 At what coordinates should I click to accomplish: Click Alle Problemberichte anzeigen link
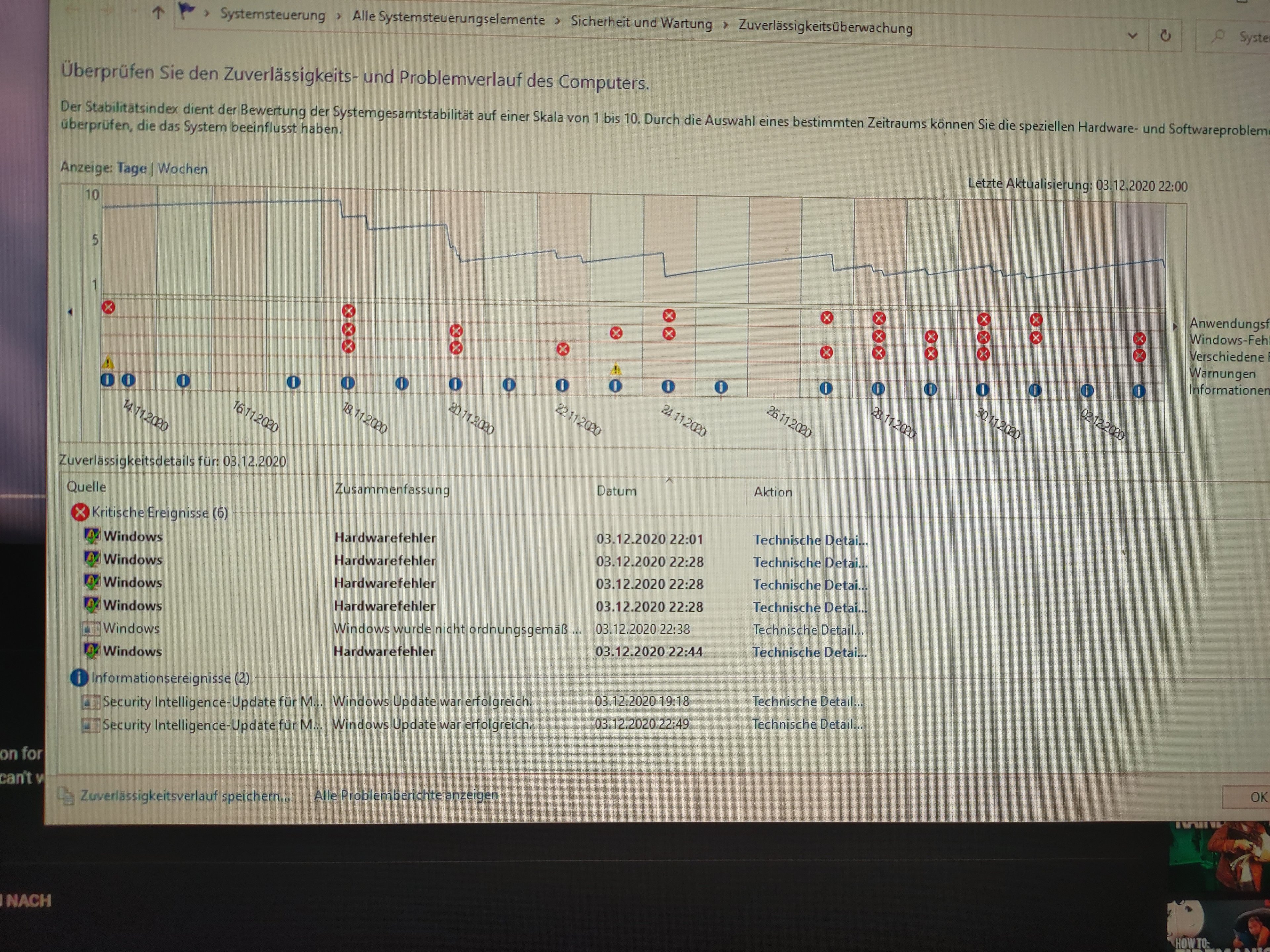click(x=406, y=795)
